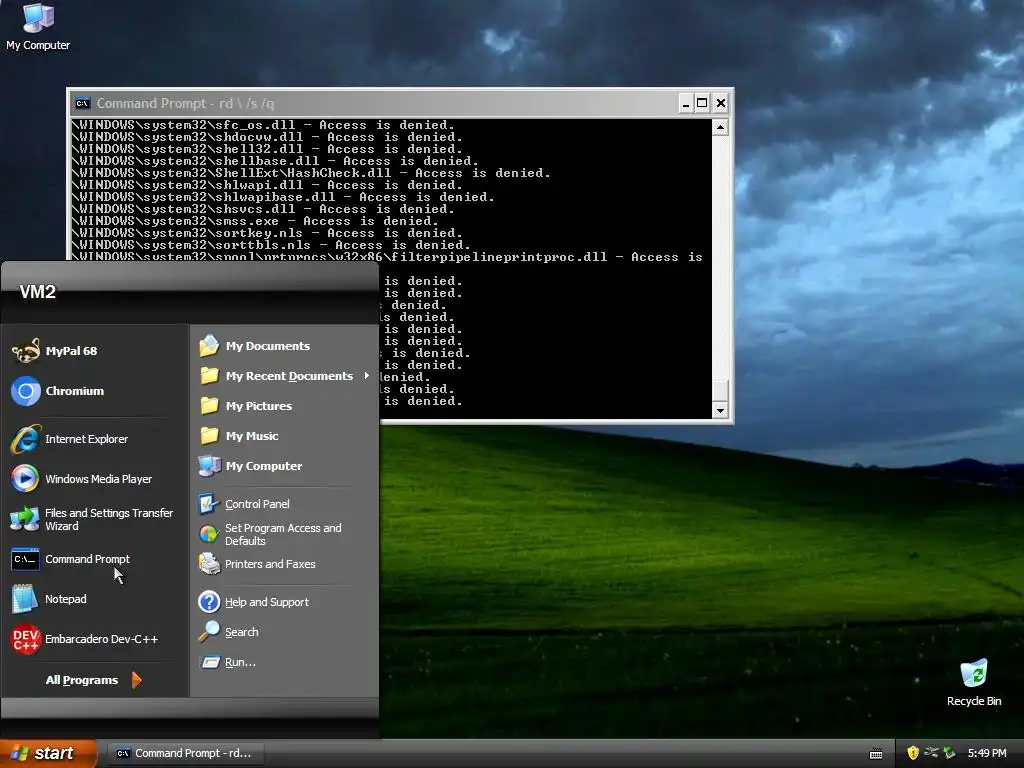Click the filterpipelineprintproc.dll output line
The height and width of the screenshot is (768, 1024).
coord(387,256)
